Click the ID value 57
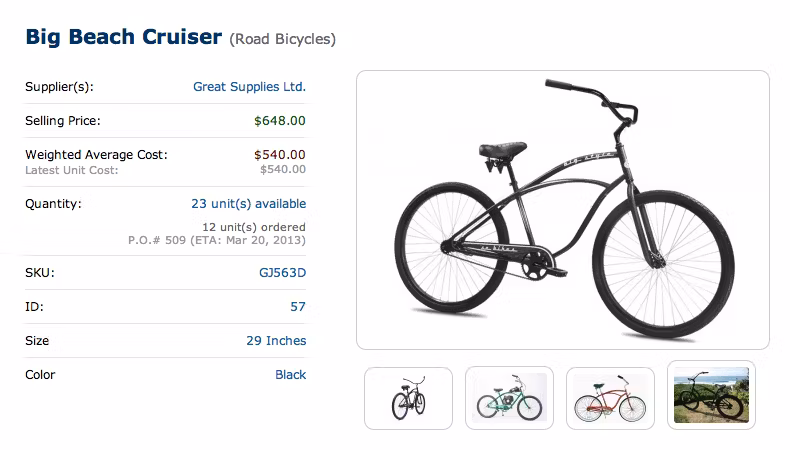 tap(298, 307)
